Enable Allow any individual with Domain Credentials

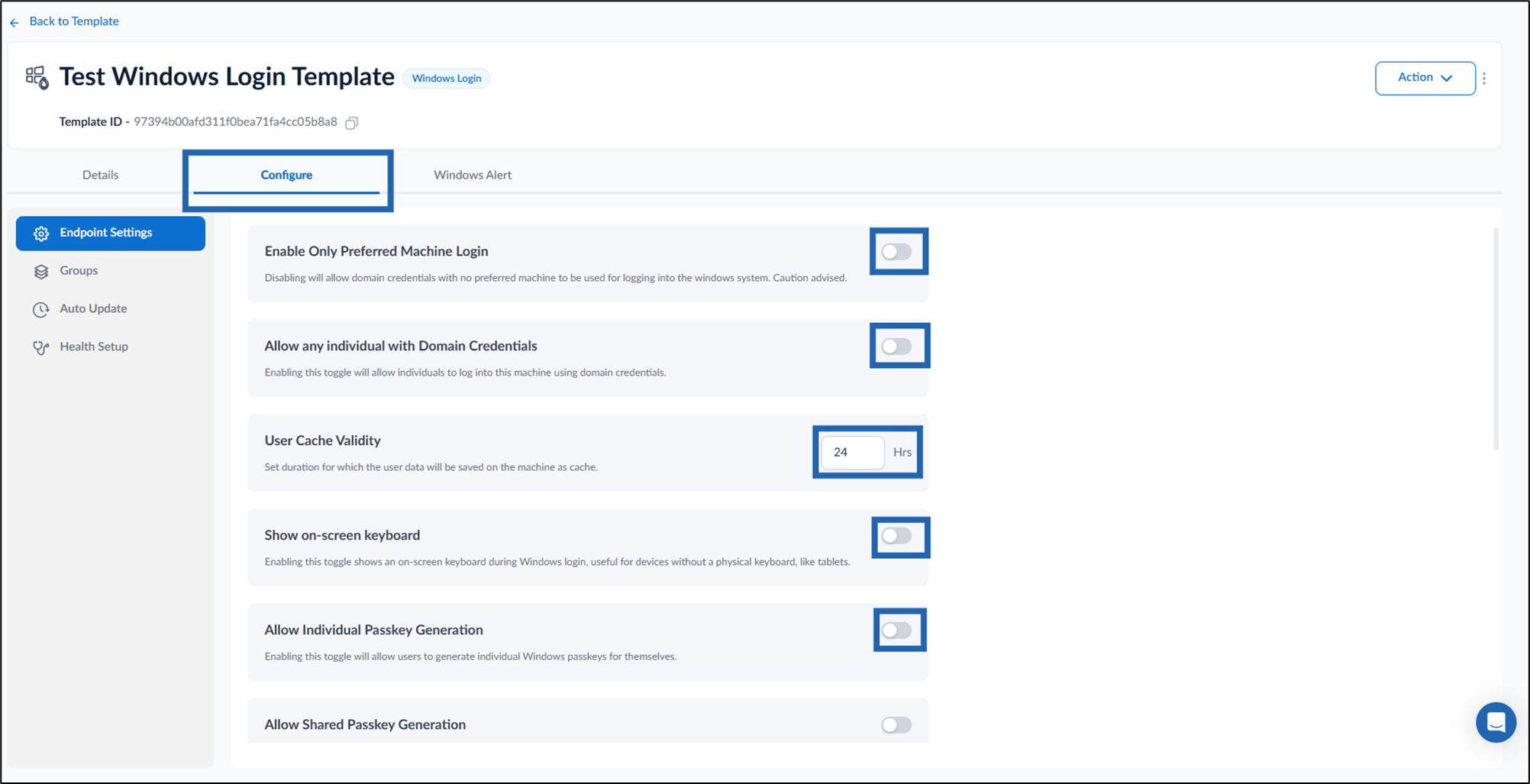[x=896, y=347]
